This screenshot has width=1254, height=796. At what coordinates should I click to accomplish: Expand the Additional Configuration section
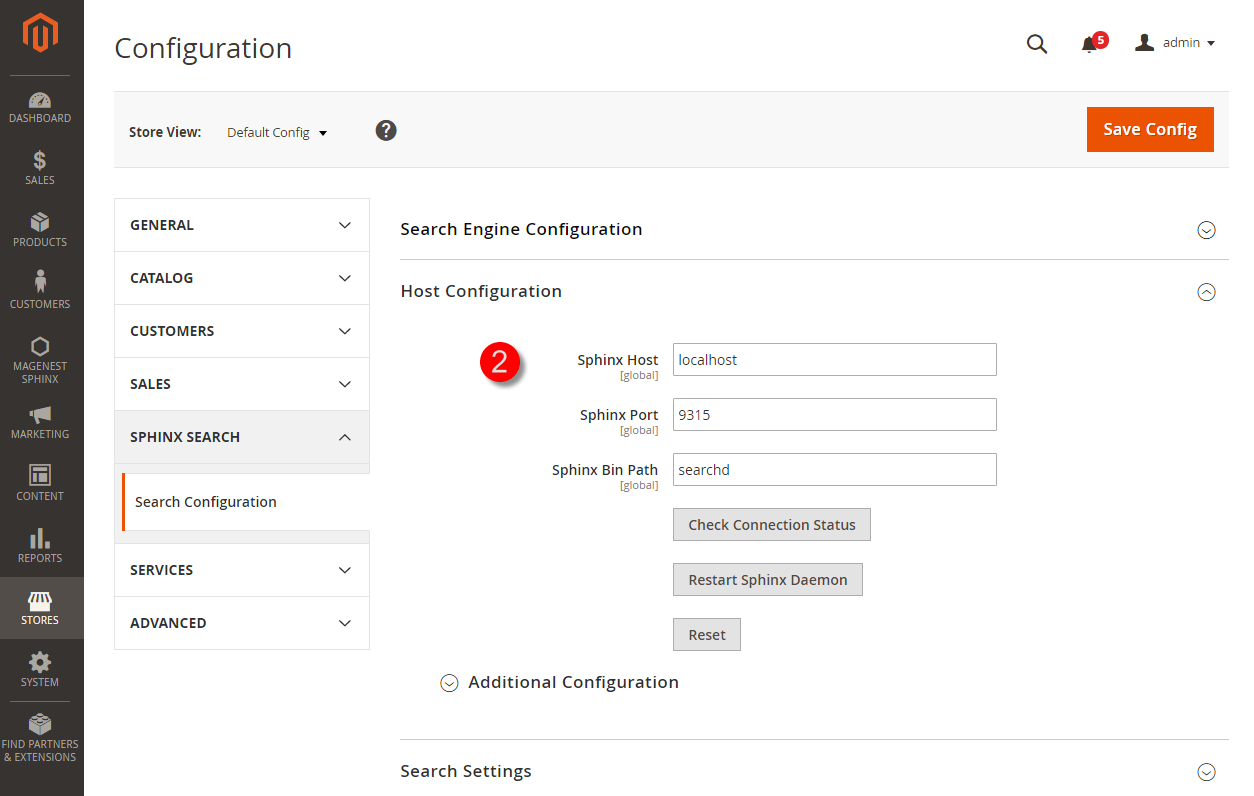[558, 682]
